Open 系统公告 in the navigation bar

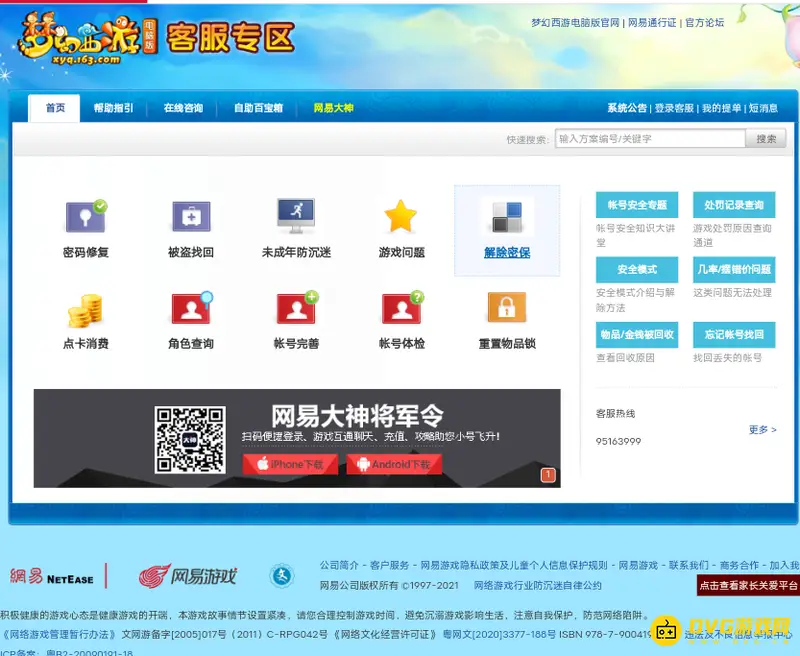point(627,108)
